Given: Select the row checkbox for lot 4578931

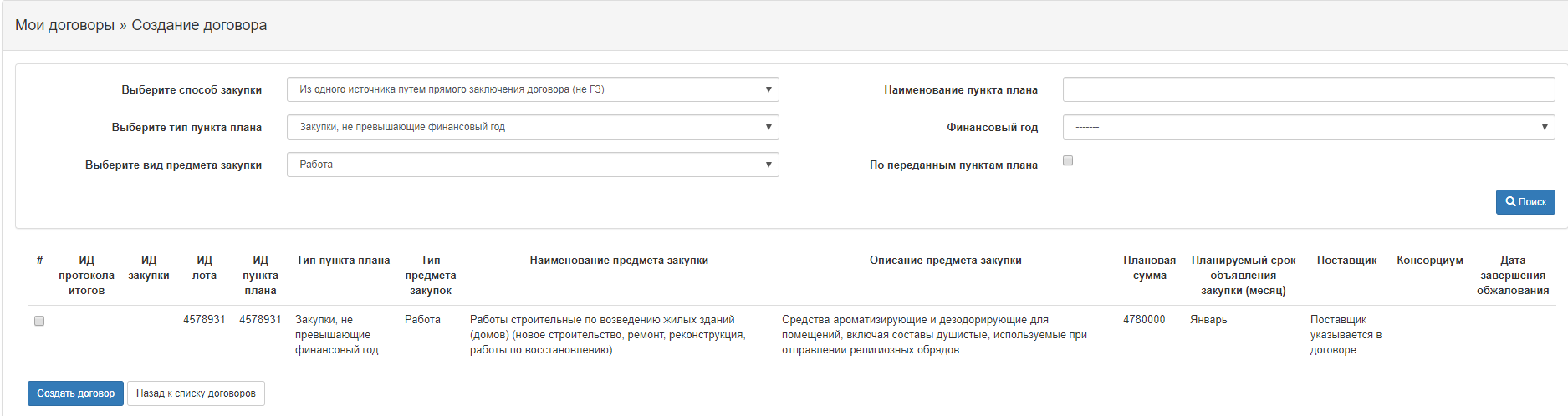Looking at the screenshot, I should click(39, 321).
